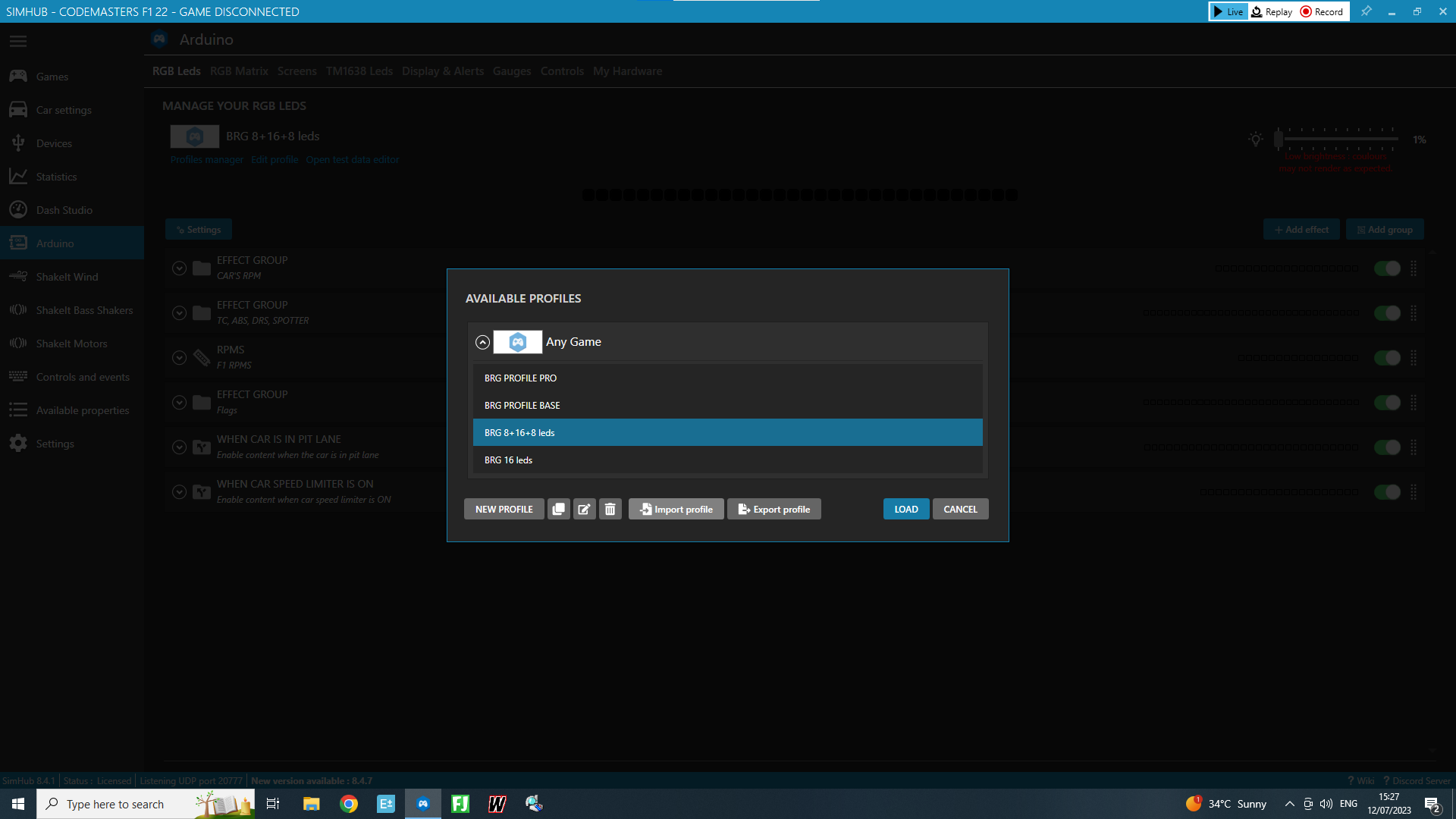Toggle the F1 RPMS effect switch

(x=1387, y=358)
